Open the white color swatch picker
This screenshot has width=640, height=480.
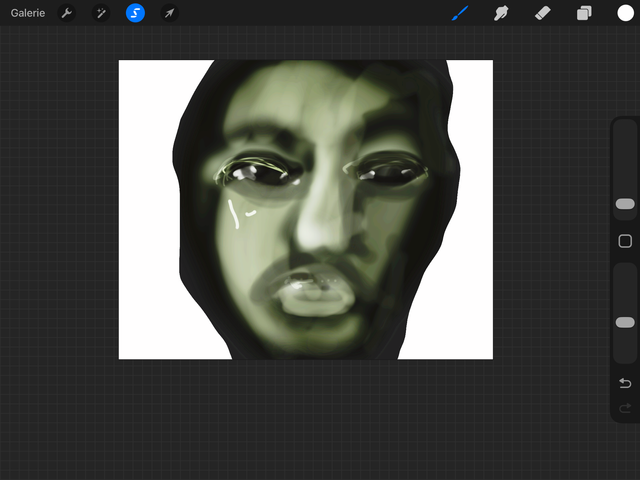pyautogui.click(x=625, y=13)
